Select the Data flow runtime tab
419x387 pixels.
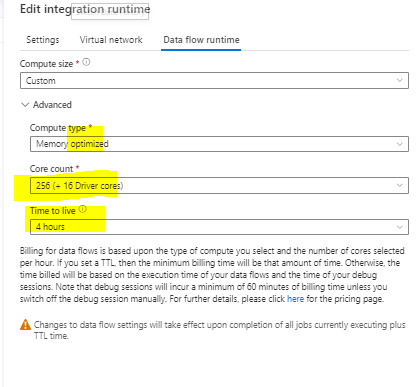coord(201,40)
